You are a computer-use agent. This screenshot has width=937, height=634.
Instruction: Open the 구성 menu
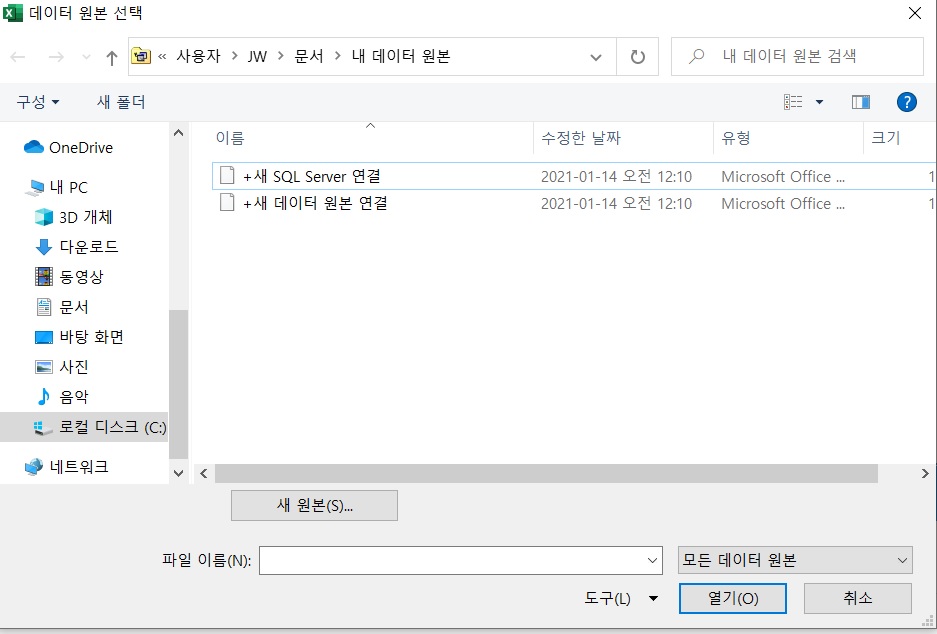tap(37, 102)
